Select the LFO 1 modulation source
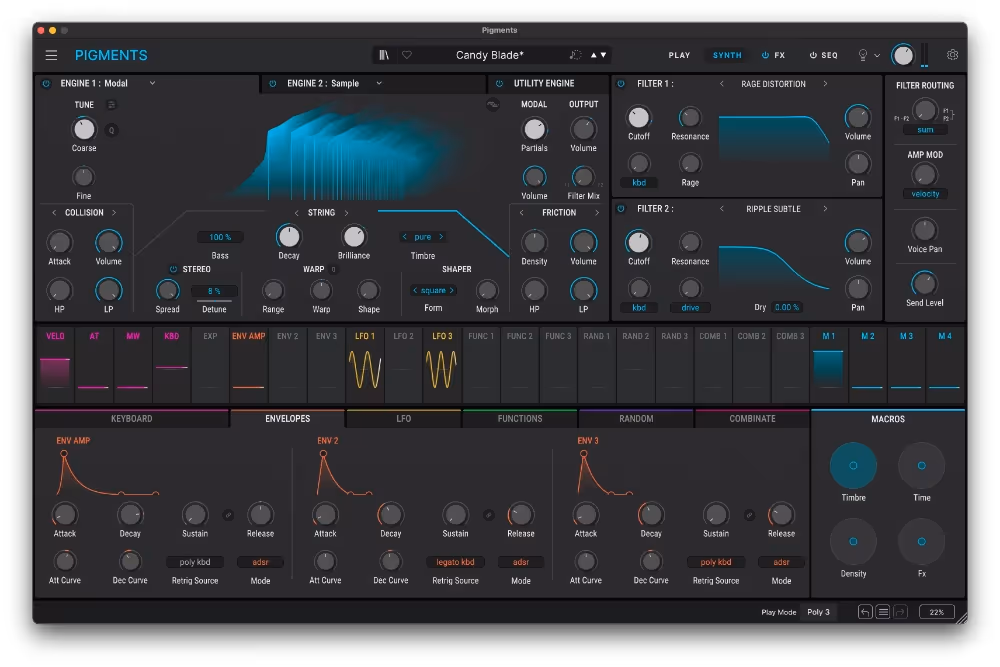The image size is (1000, 667). click(365, 365)
